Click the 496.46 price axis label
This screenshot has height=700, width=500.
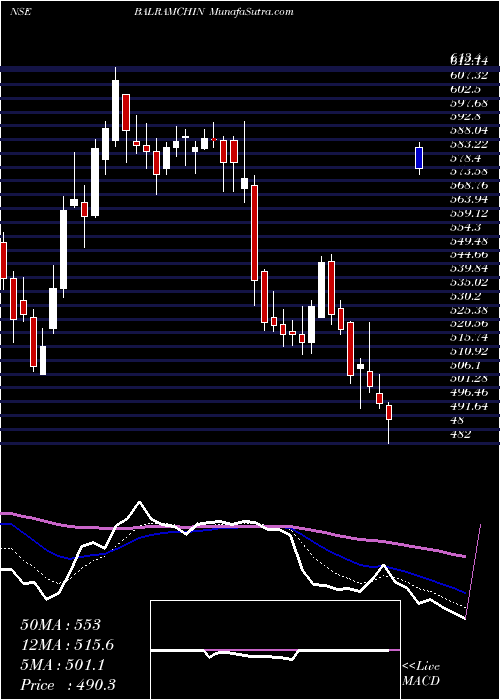(469, 392)
